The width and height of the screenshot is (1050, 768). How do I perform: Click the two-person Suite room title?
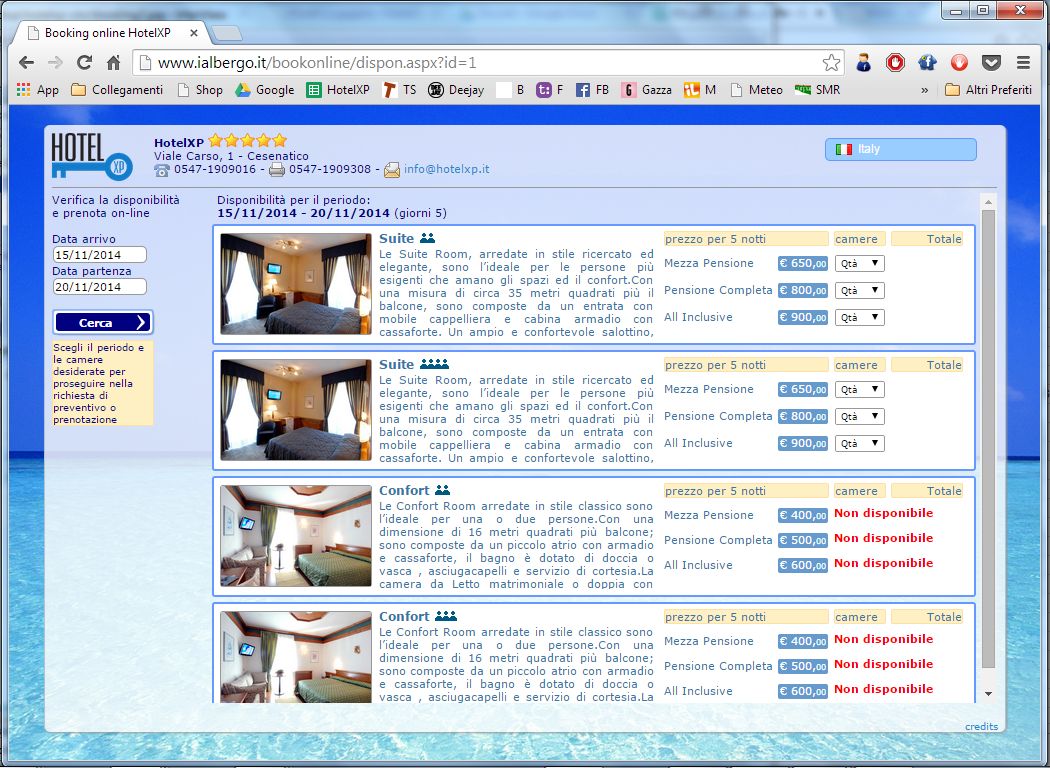click(x=396, y=238)
